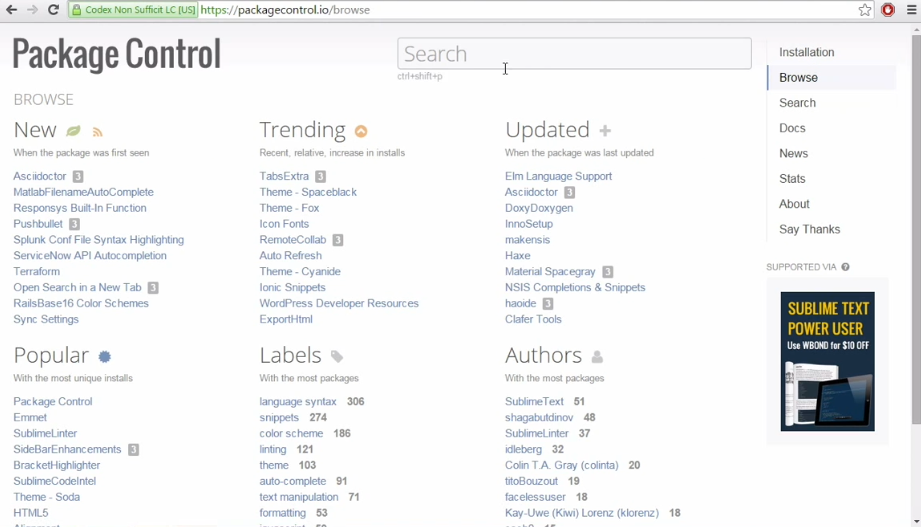Open author titoBouzout's packages
This screenshot has height=527, width=921.
pos(531,481)
